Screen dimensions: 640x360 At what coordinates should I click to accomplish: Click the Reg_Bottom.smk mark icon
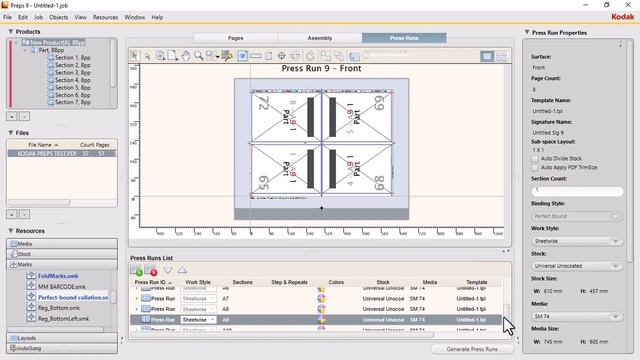tap(31, 307)
